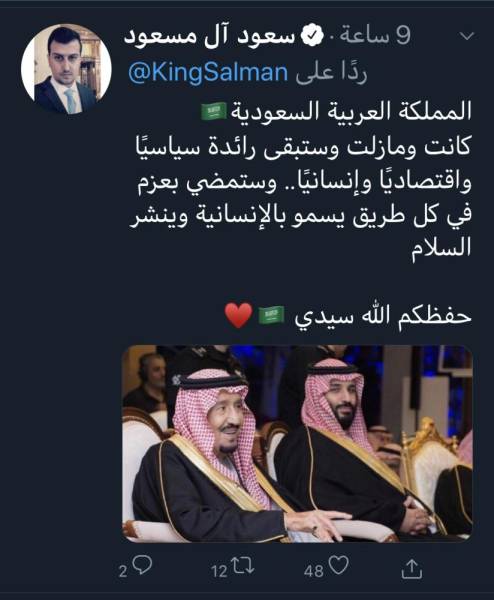Click the verified badge checkmark
494x600 pixels.
pos(312,36)
